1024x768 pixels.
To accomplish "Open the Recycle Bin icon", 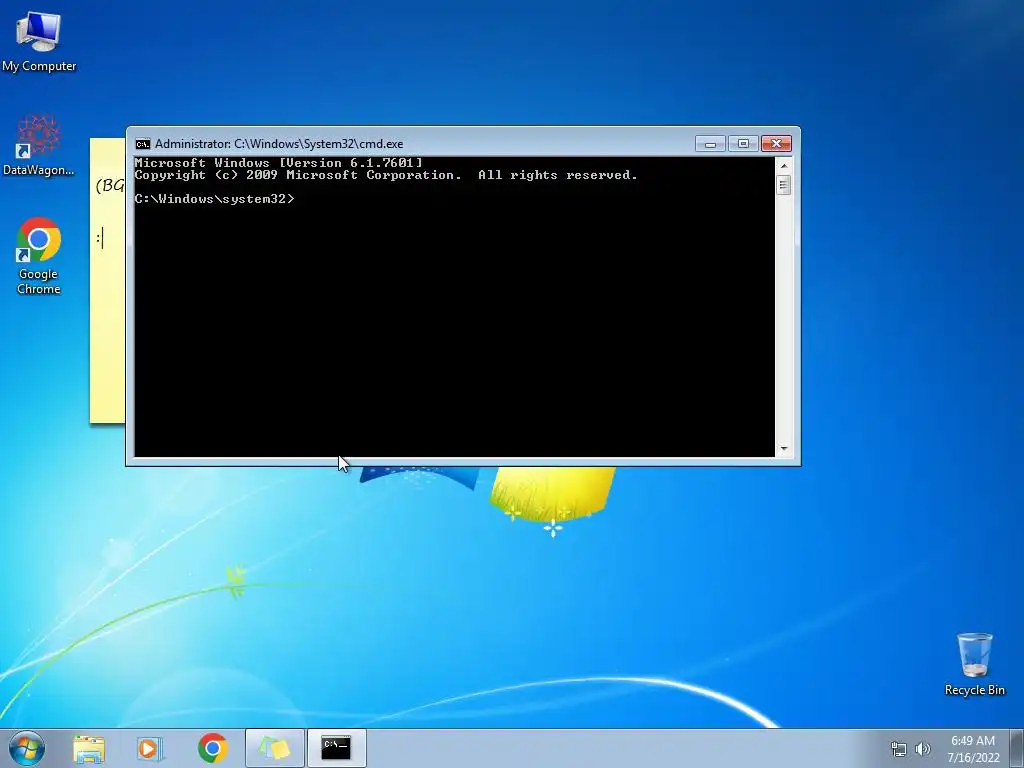I will pos(974,664).
